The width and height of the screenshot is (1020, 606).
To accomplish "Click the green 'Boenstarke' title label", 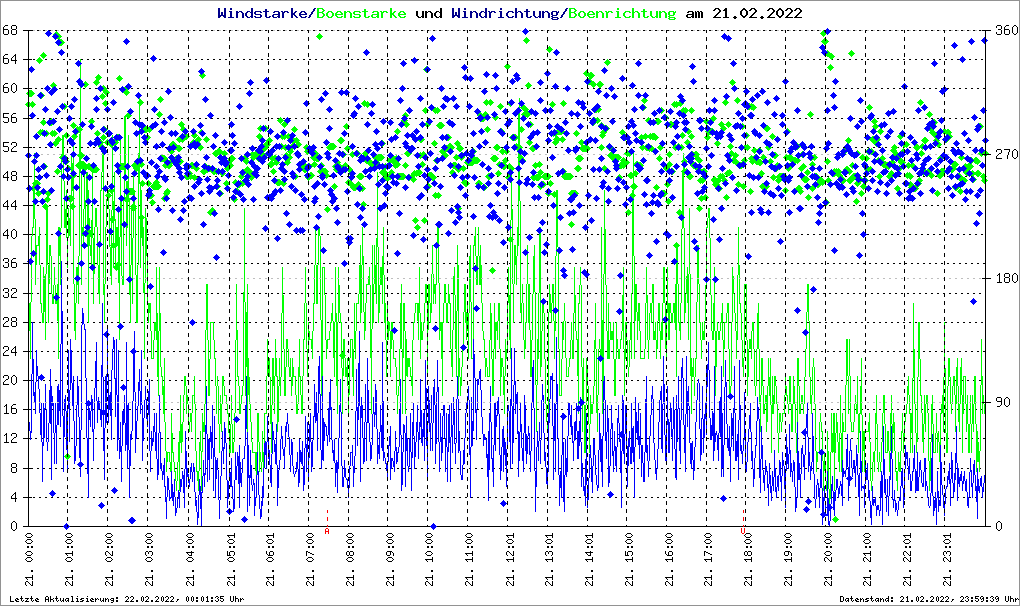I will (361, 13).
